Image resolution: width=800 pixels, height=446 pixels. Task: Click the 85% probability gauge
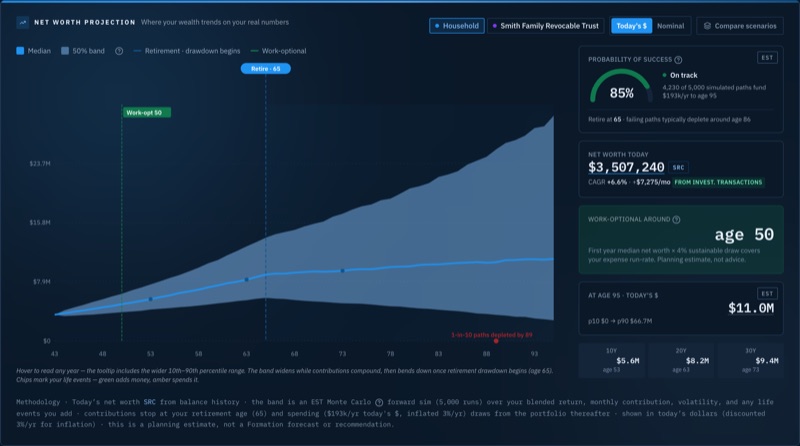click(x=621, y=87)
